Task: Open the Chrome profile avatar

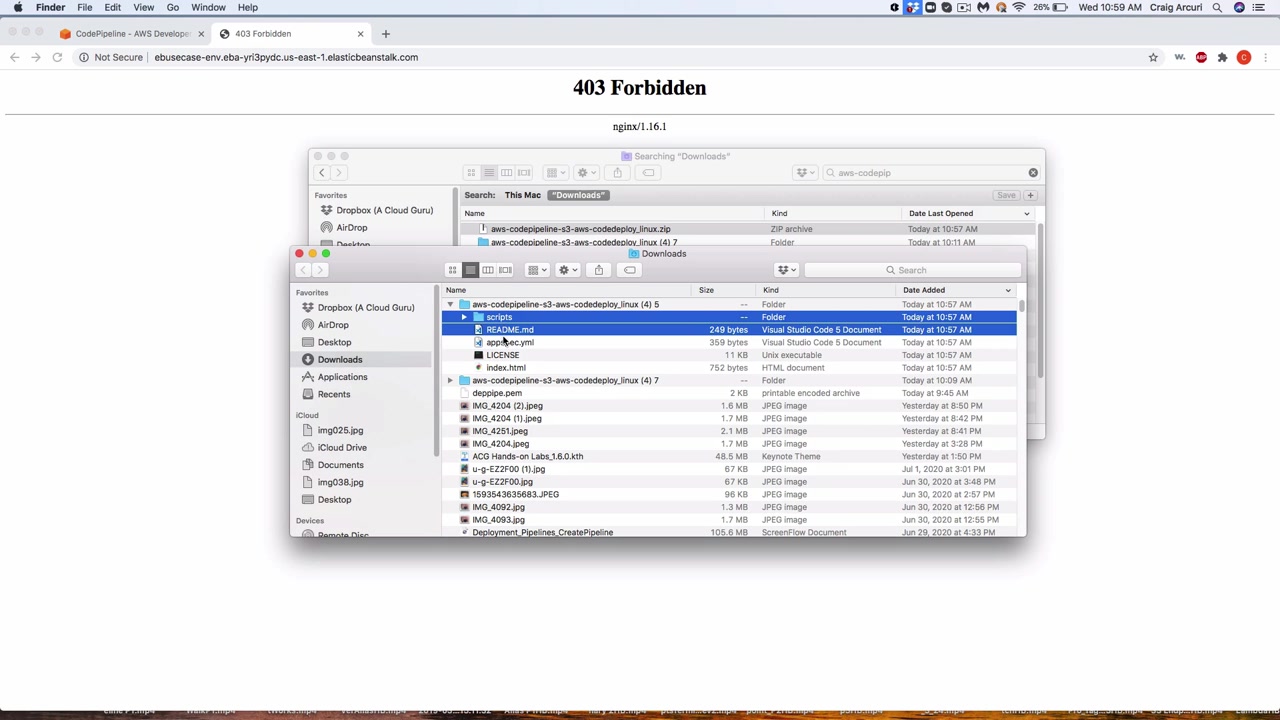Action: 1244,57
